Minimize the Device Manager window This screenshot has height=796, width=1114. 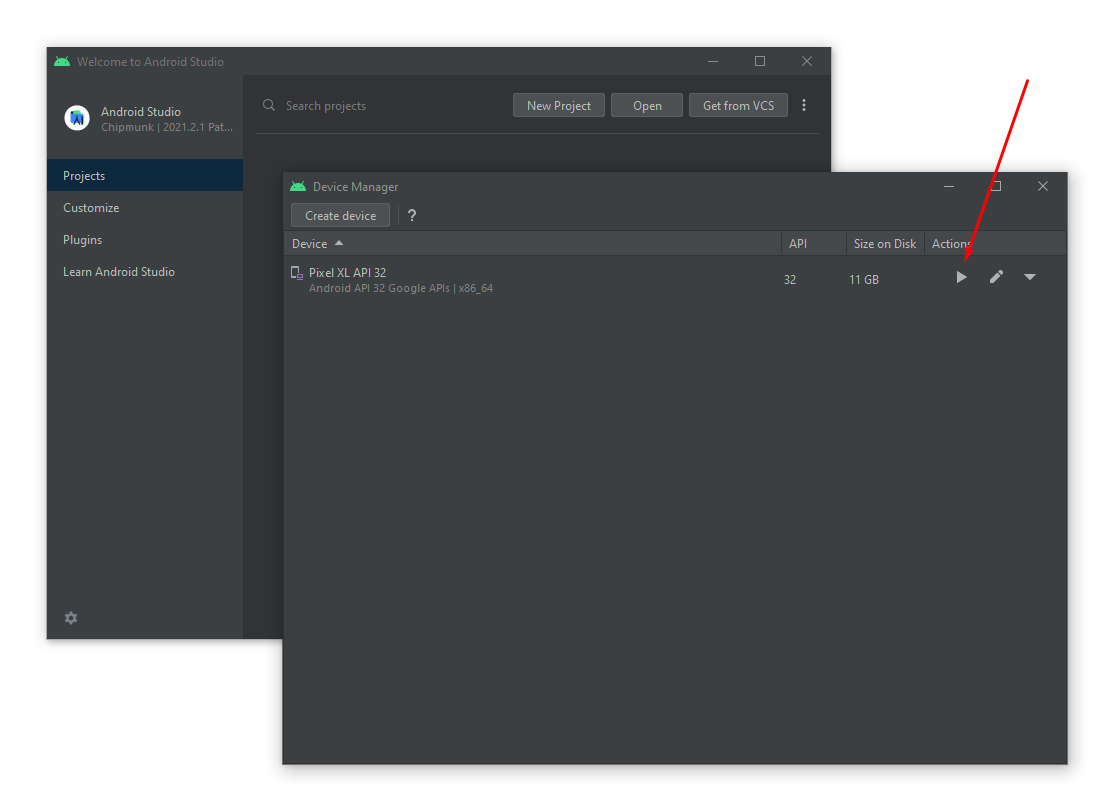click(948, 186)
